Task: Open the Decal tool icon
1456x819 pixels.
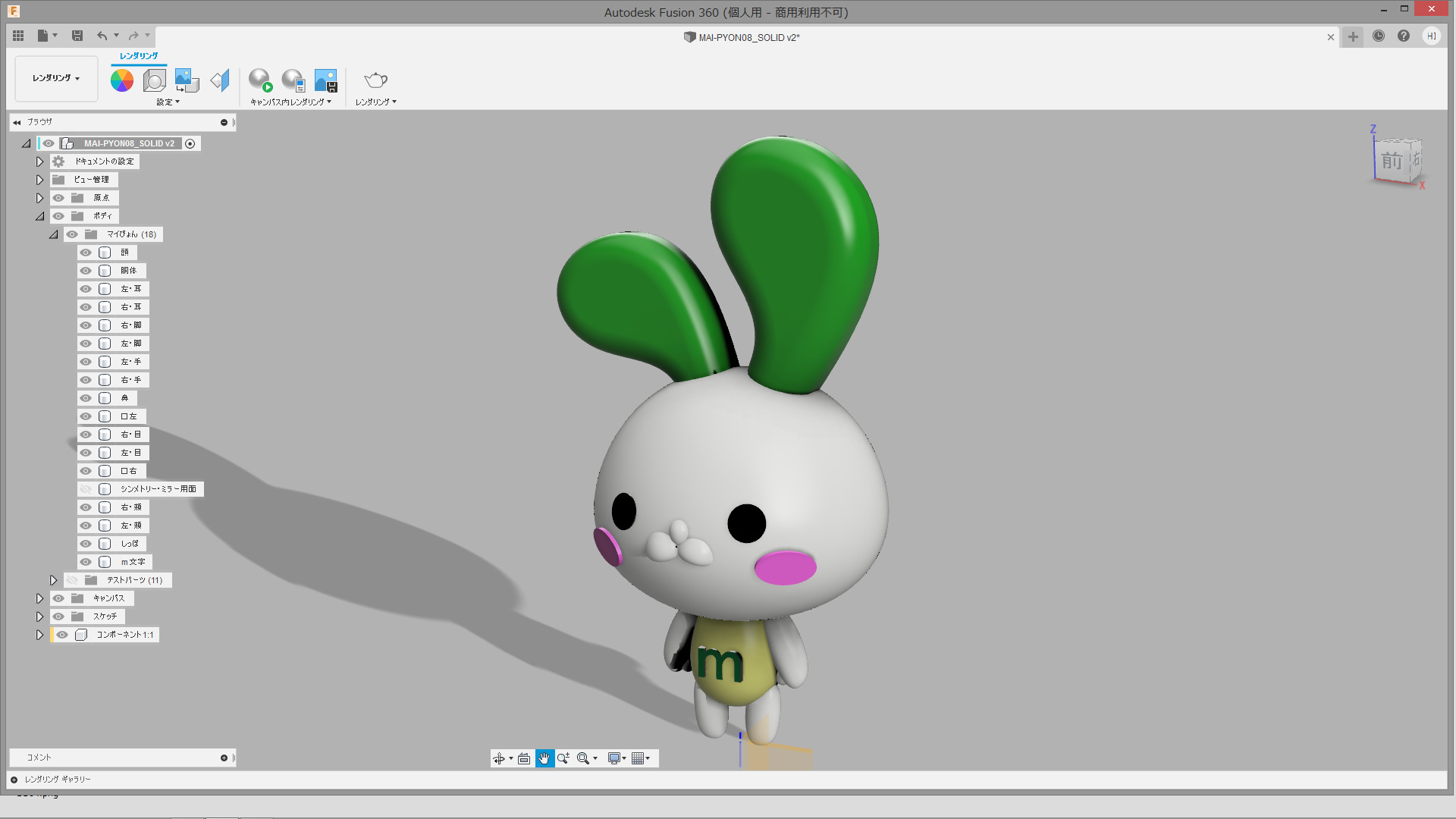Action: click(187, 80)
